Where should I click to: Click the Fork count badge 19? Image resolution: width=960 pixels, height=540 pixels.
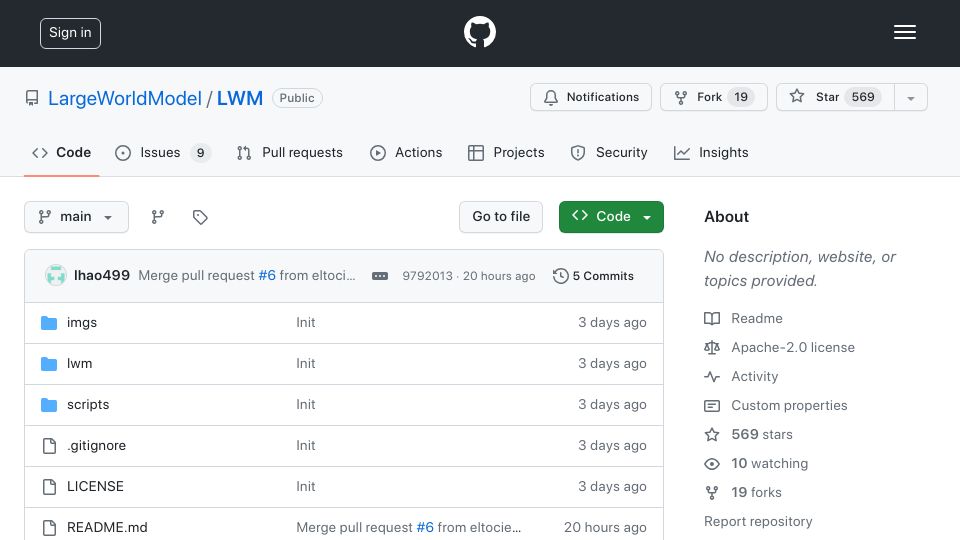click(x=741, y=97)
